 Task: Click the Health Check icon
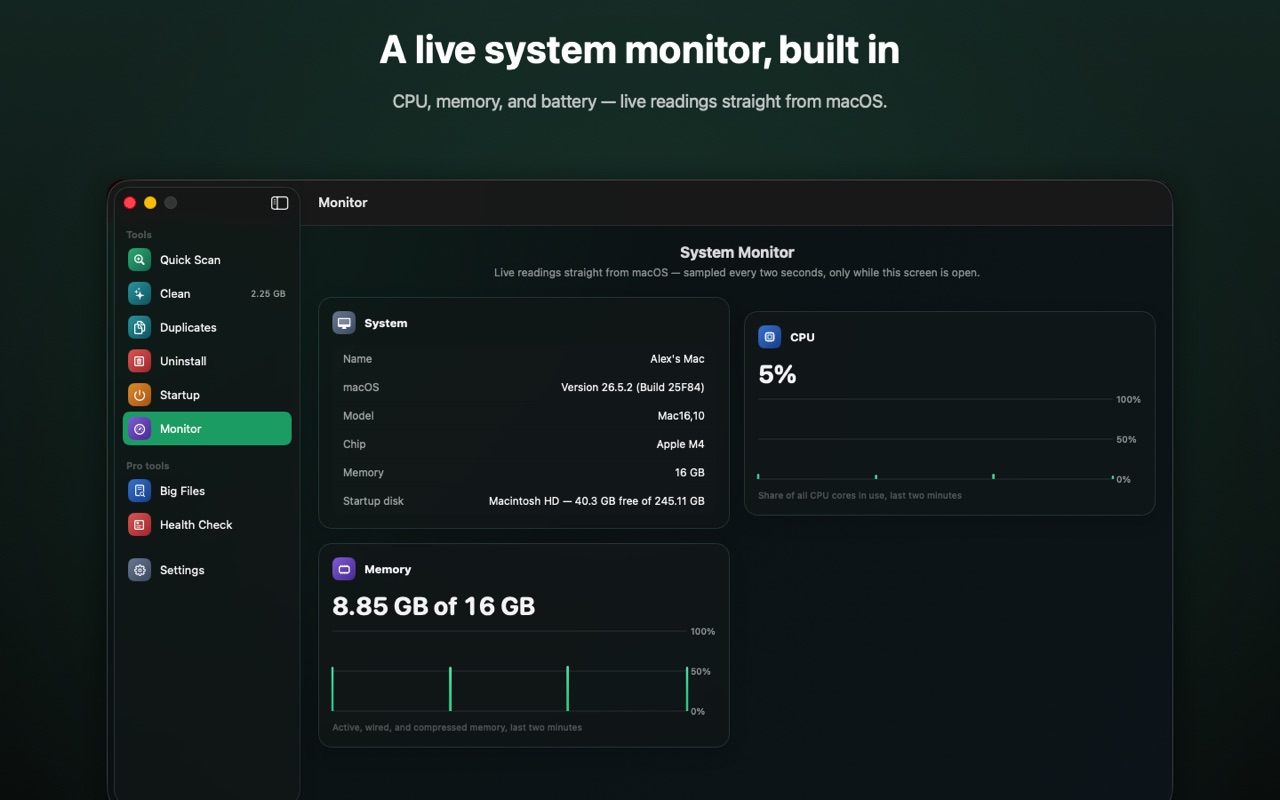point(139,525)
